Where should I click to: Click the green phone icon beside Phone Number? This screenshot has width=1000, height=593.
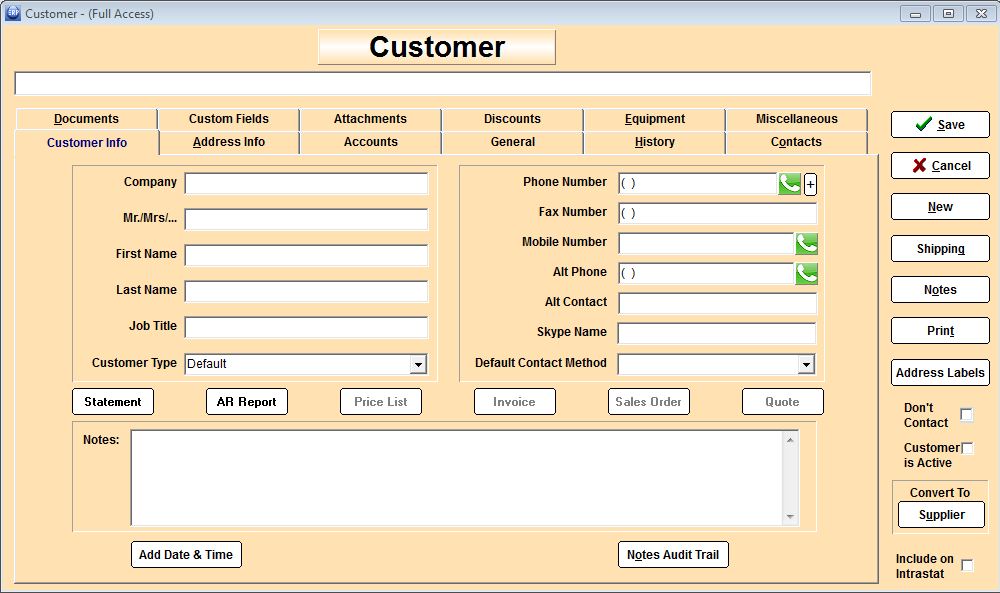click(x=789, y=183)
